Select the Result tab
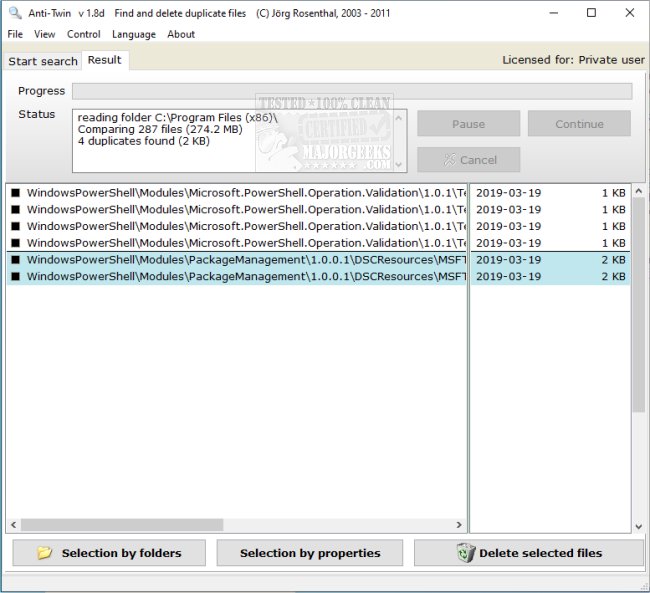This screenshot has height=593, width=650. pos(105,60)
